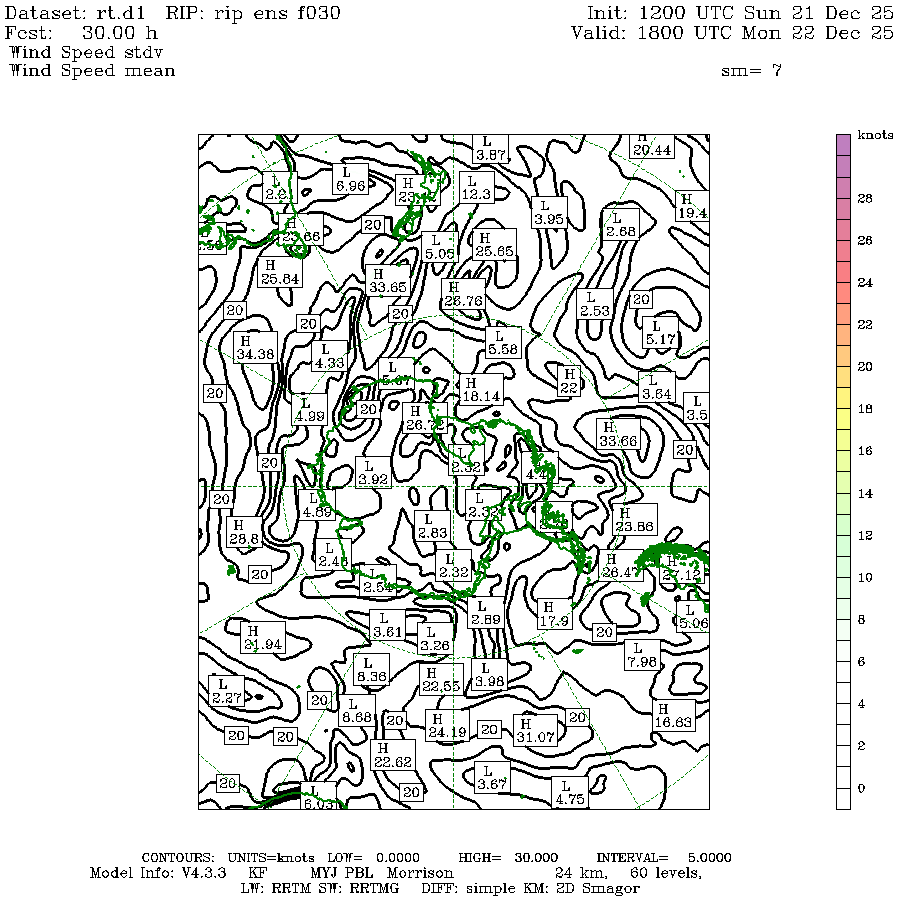The width and height of the screenshot is (900, 900).
Task: Pick the yellow colour bar segment beside 18
Action: pos(843,419)
